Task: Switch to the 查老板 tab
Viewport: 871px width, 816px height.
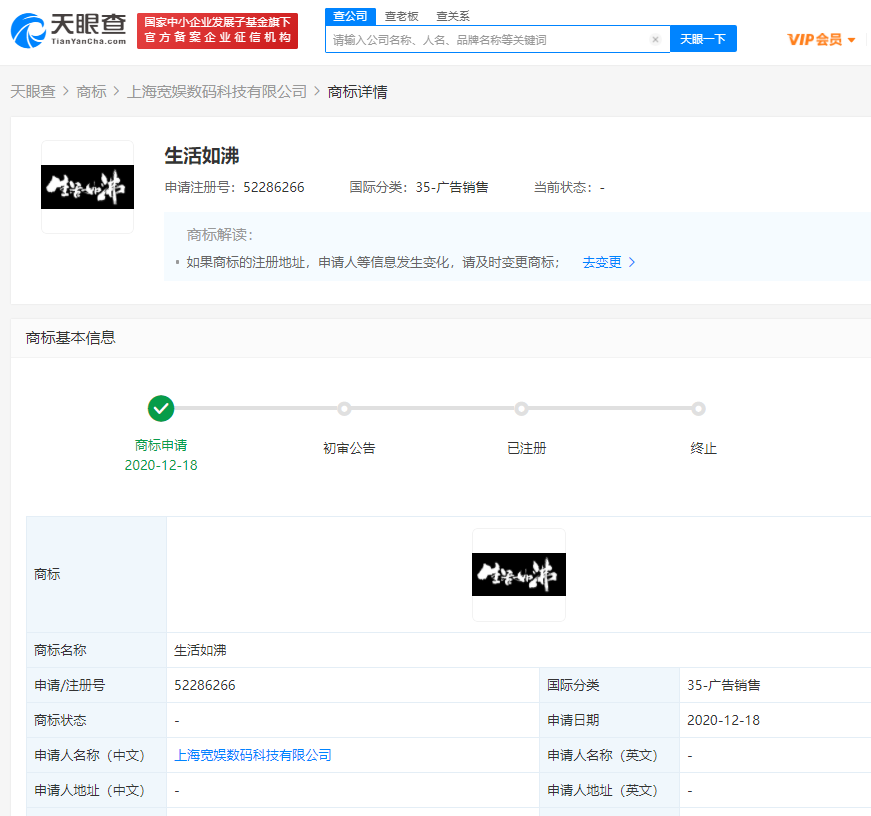Action: [x=401, y=16]
